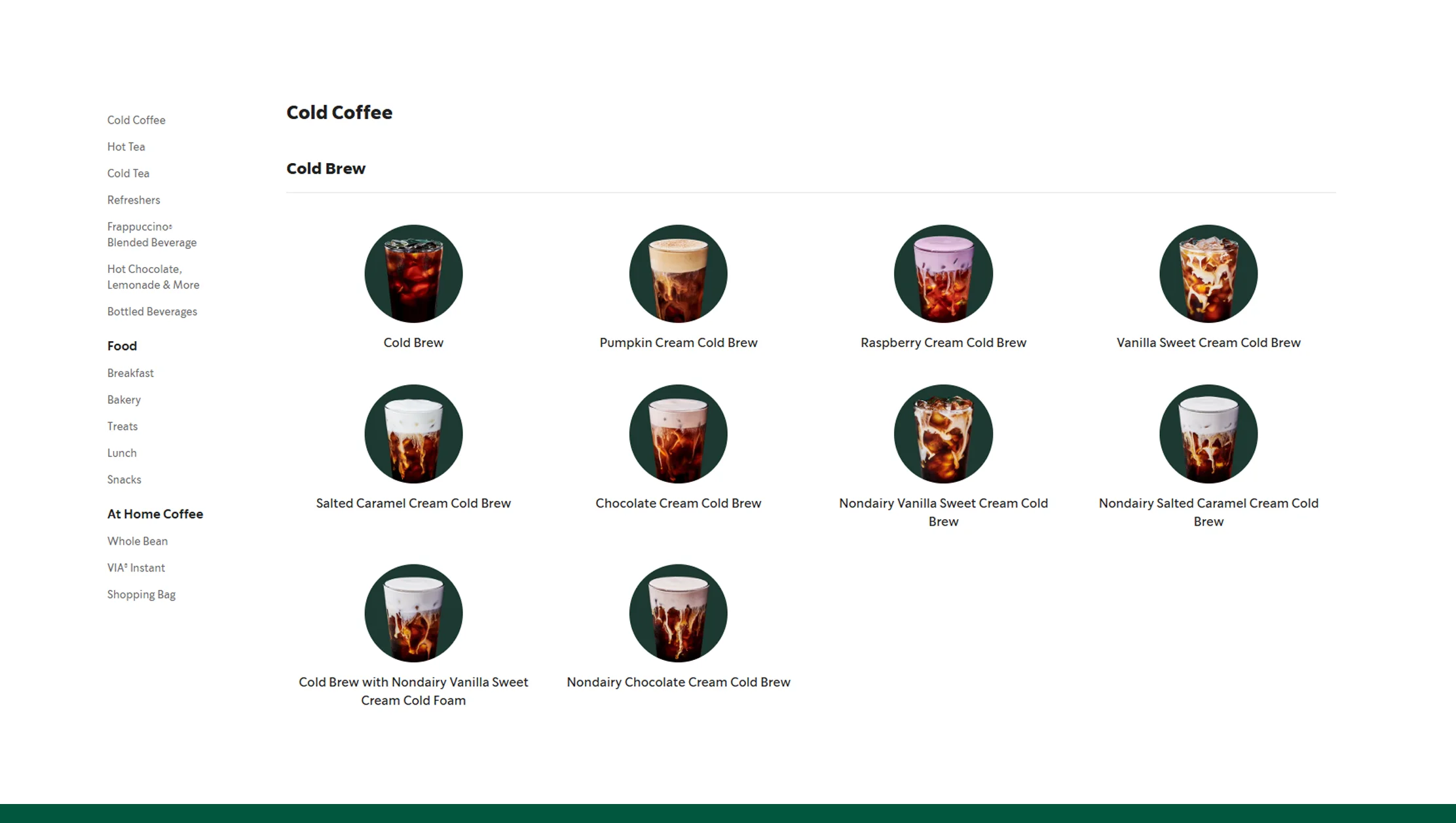Open Nondairy Vanilla Sweet Cream Cold Brew

tap(943, 433)
